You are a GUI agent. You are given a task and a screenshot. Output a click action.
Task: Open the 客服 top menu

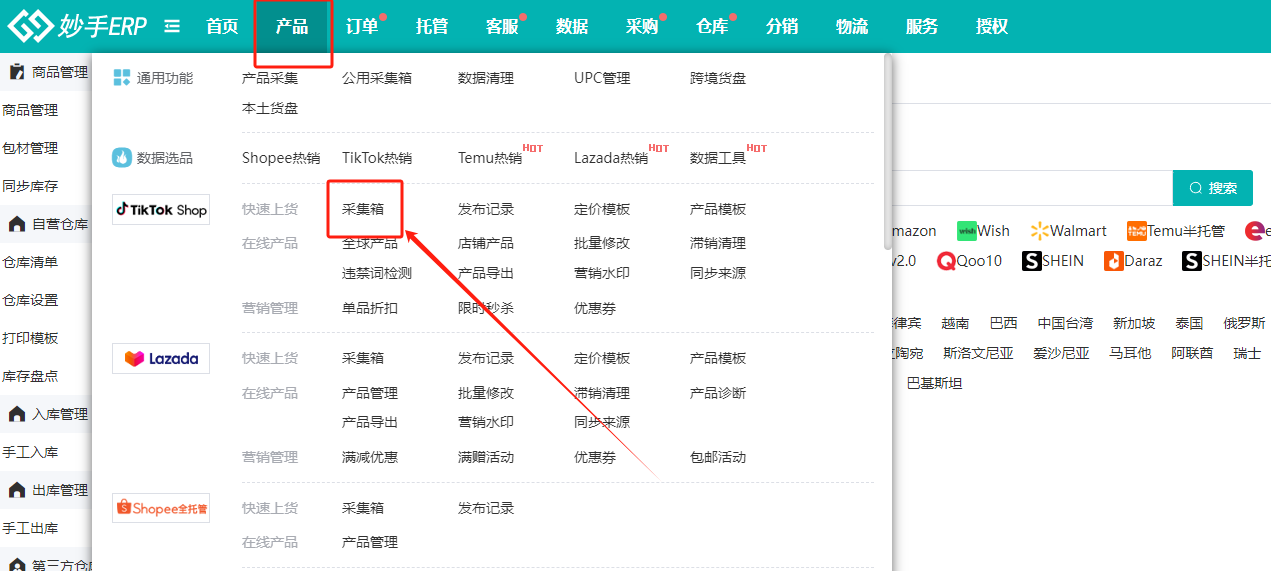tap(502, 27)
